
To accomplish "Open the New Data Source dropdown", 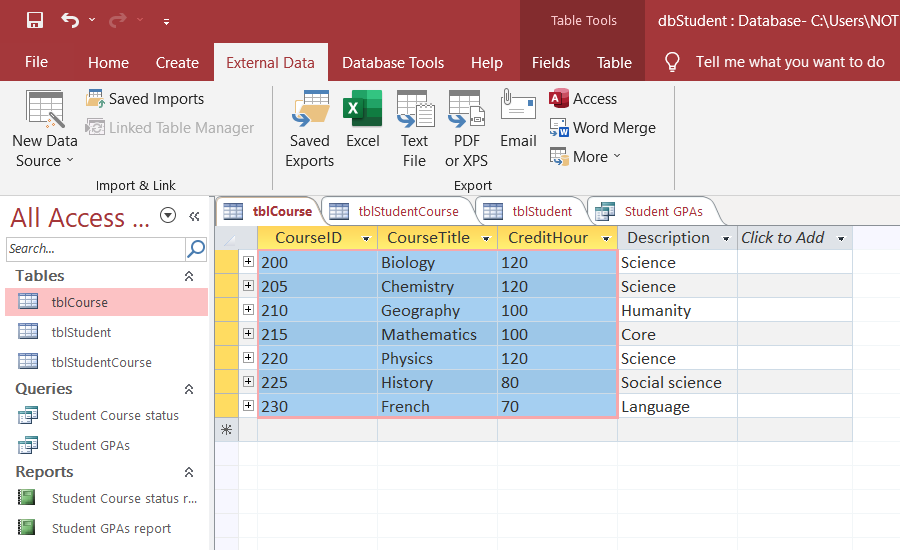I will click(45, 129).
